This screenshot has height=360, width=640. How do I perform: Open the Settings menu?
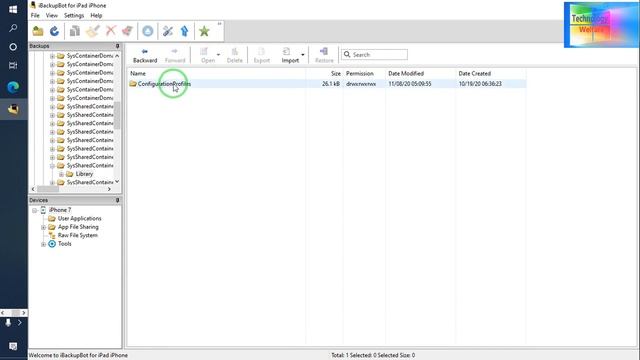(74, 16)
